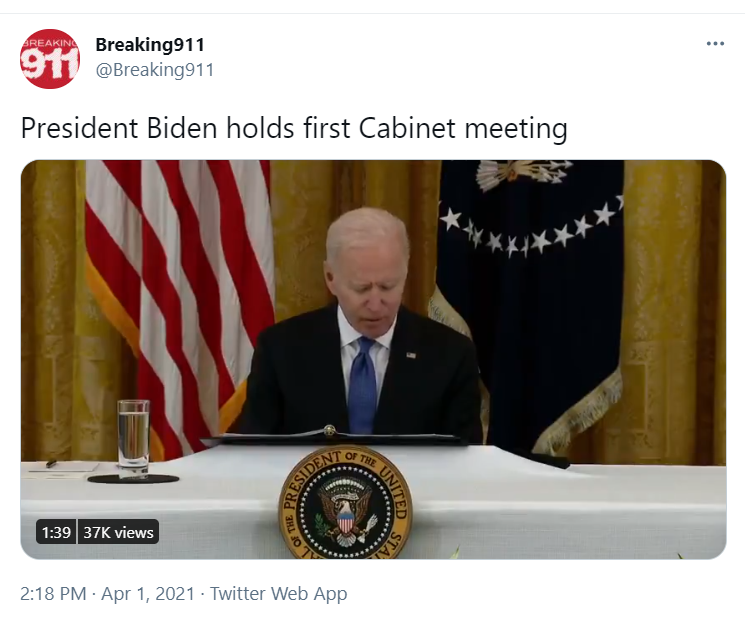The height and width of the screenshot is (624, 745).
Task: Click the pen beside the water glass
Action: click(51, 463)
